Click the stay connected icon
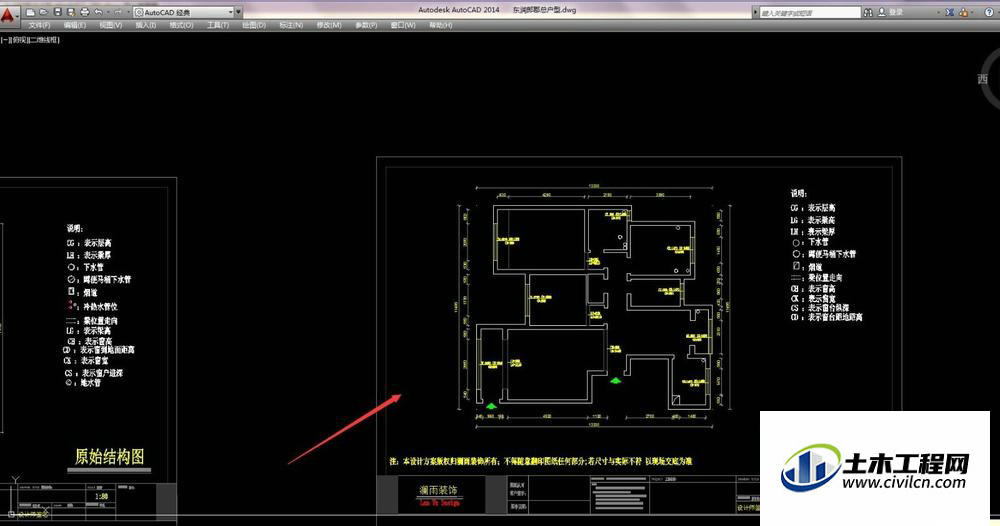The image size is (1000, 526). pyautogui.click(x=964, y=12)
